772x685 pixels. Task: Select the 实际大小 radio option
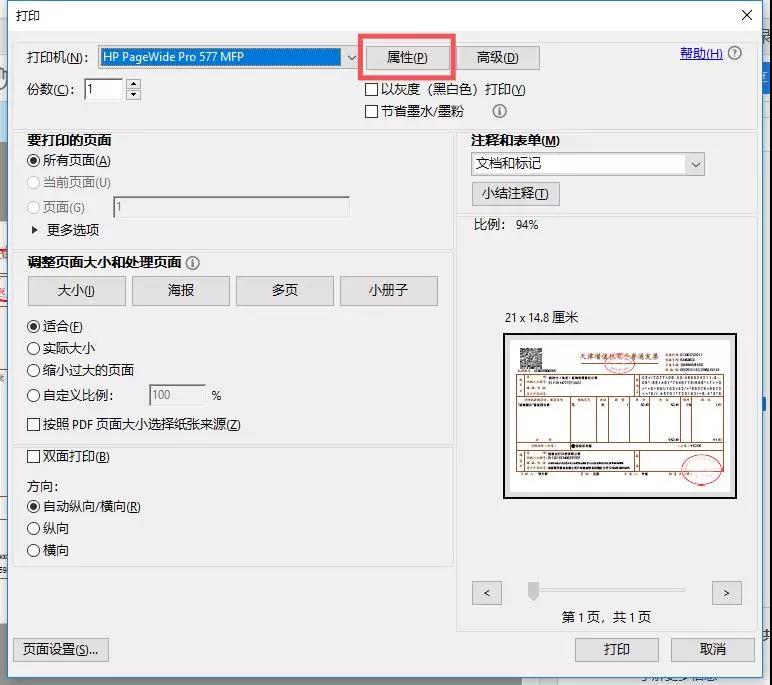(35, 348)
